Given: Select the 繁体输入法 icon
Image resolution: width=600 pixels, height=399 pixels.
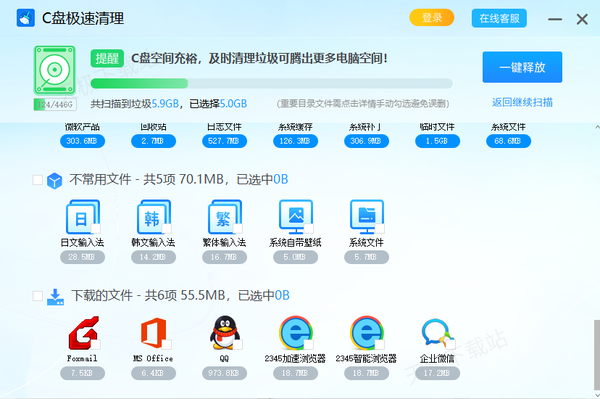Looking at the screenshot, I should 225,217.
